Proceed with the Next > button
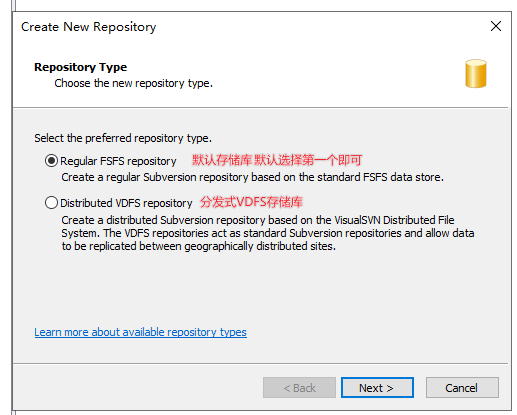Image resolution: width=517 pixels, height=415 pixels. click(x=377, y=388)
